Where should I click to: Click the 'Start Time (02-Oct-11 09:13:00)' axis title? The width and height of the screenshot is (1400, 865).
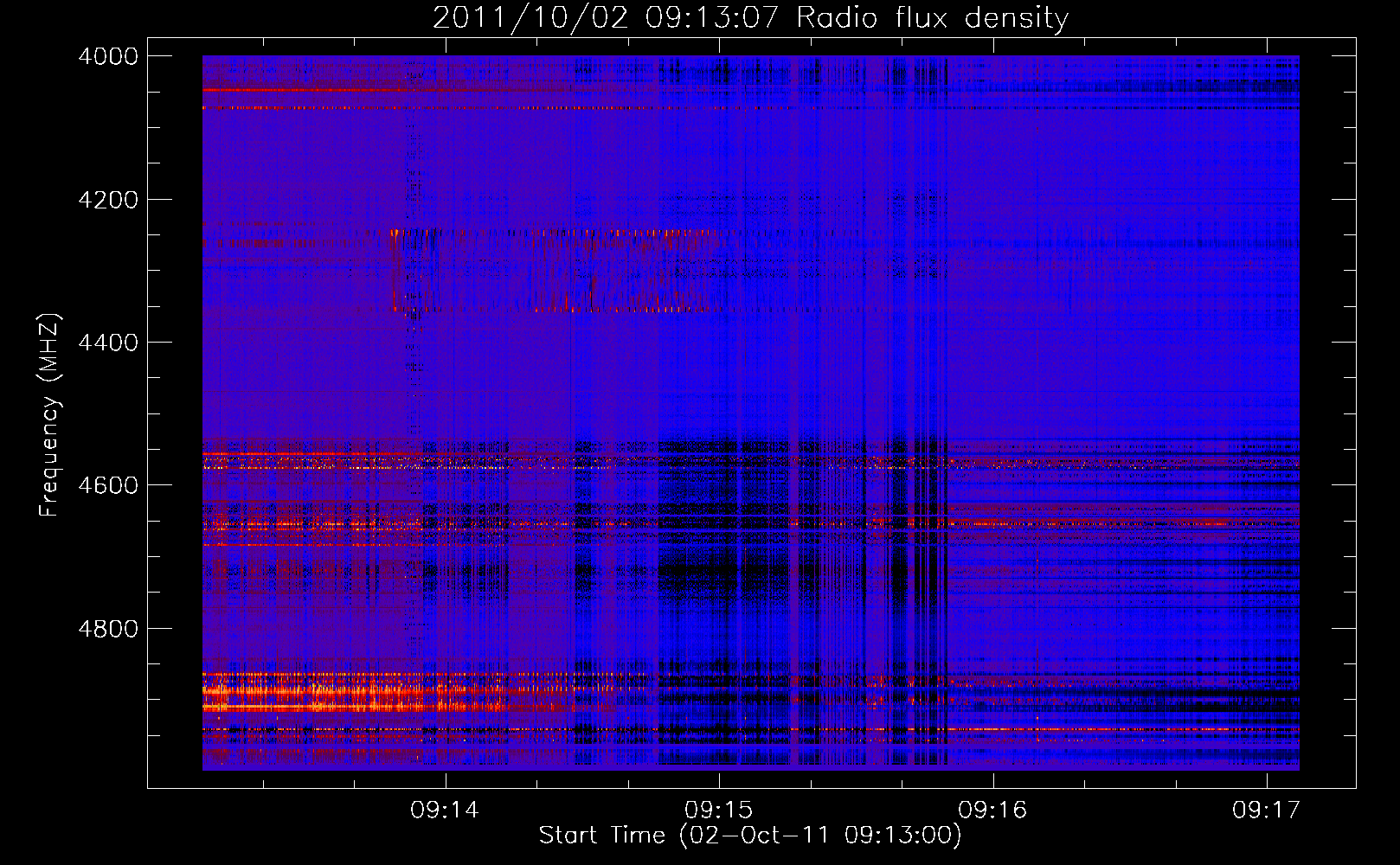tap(750, 836)
